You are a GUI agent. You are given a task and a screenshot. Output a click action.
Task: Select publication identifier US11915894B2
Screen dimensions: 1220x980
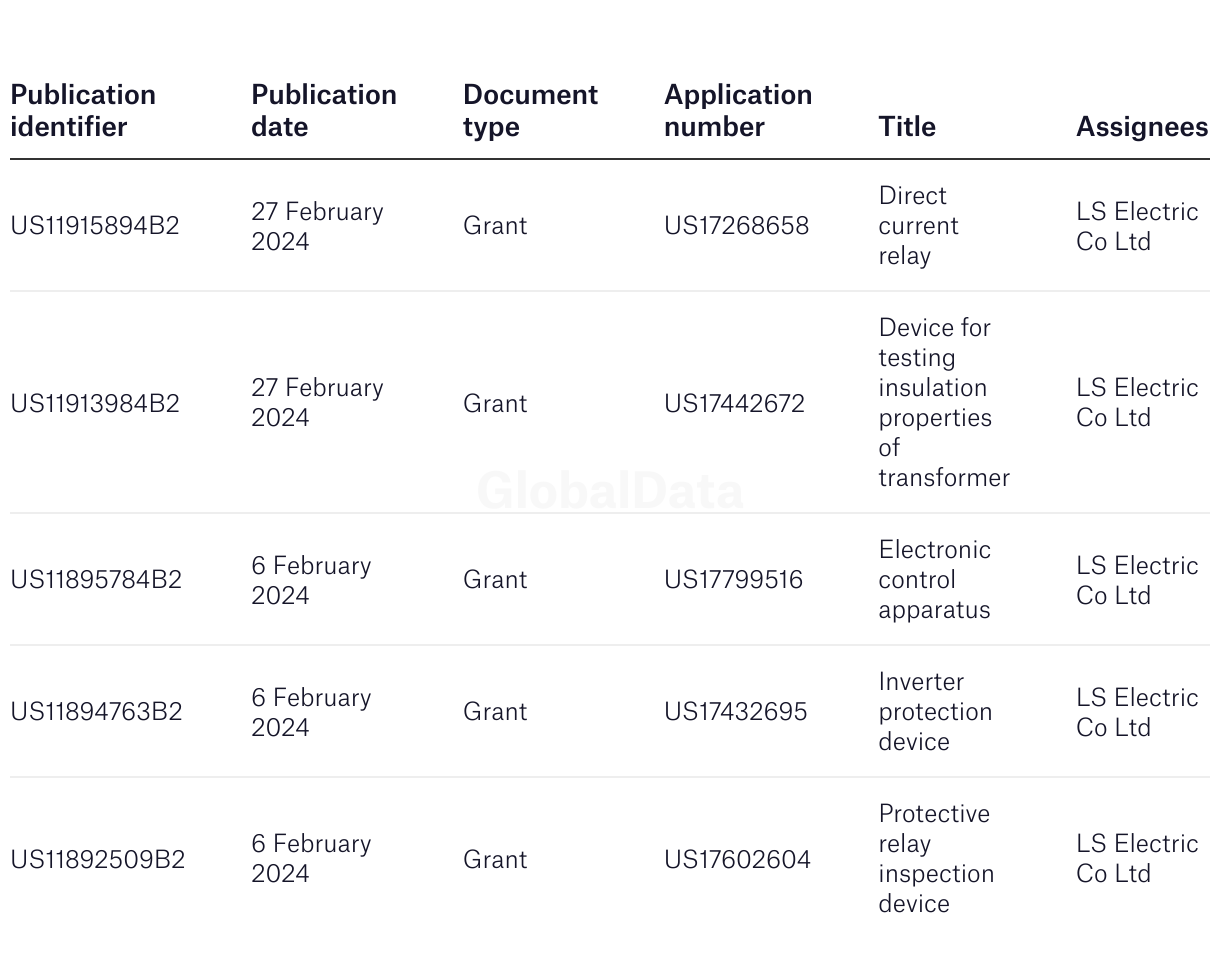[x=95, y=226]
